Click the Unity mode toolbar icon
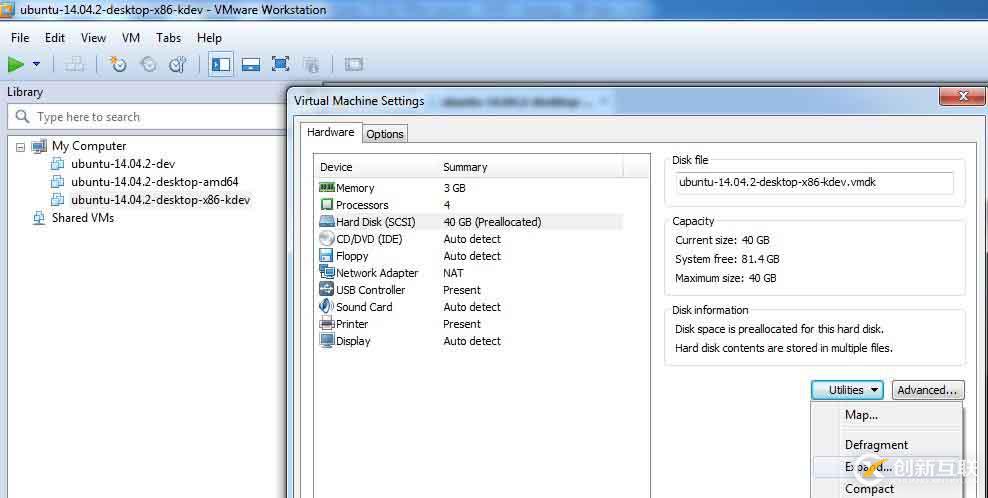This screenshot has width=988, height=498. pos(311,64)
